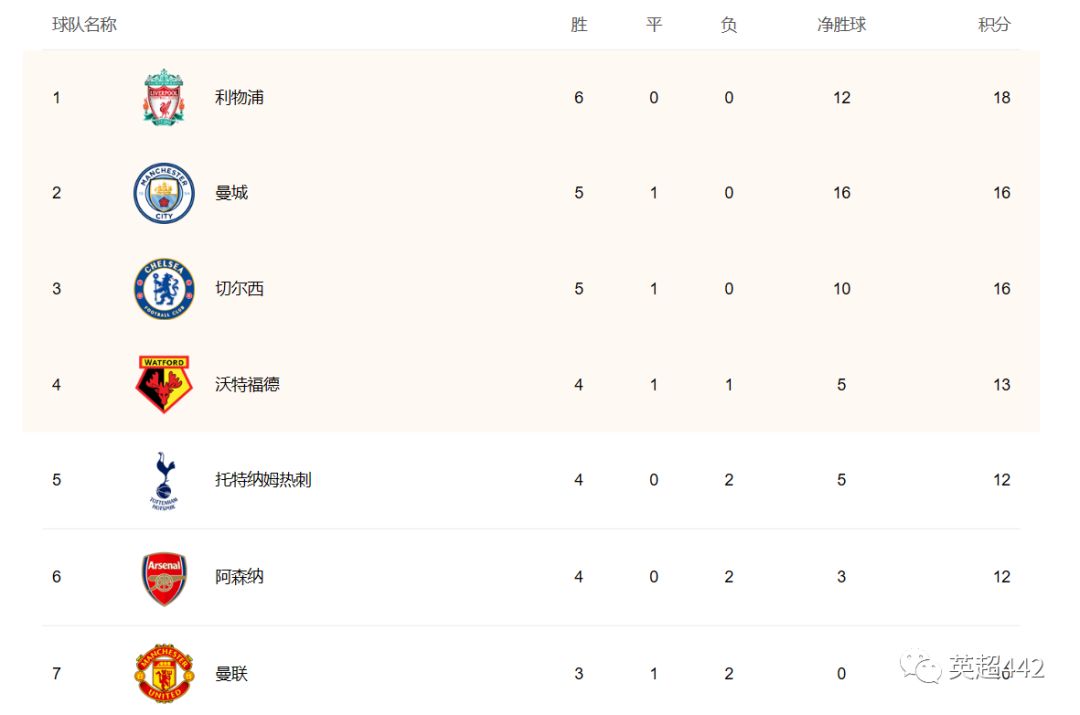Select the 切尔西 team name

pos(239,289)
